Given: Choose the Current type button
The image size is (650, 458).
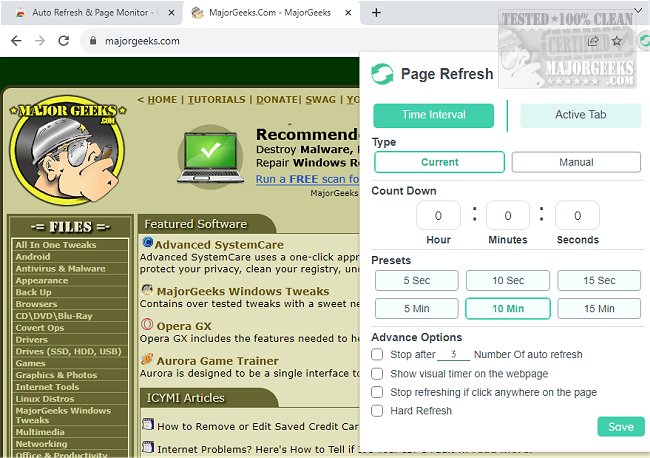Looking at the screenshot, I should click(439, 162).
